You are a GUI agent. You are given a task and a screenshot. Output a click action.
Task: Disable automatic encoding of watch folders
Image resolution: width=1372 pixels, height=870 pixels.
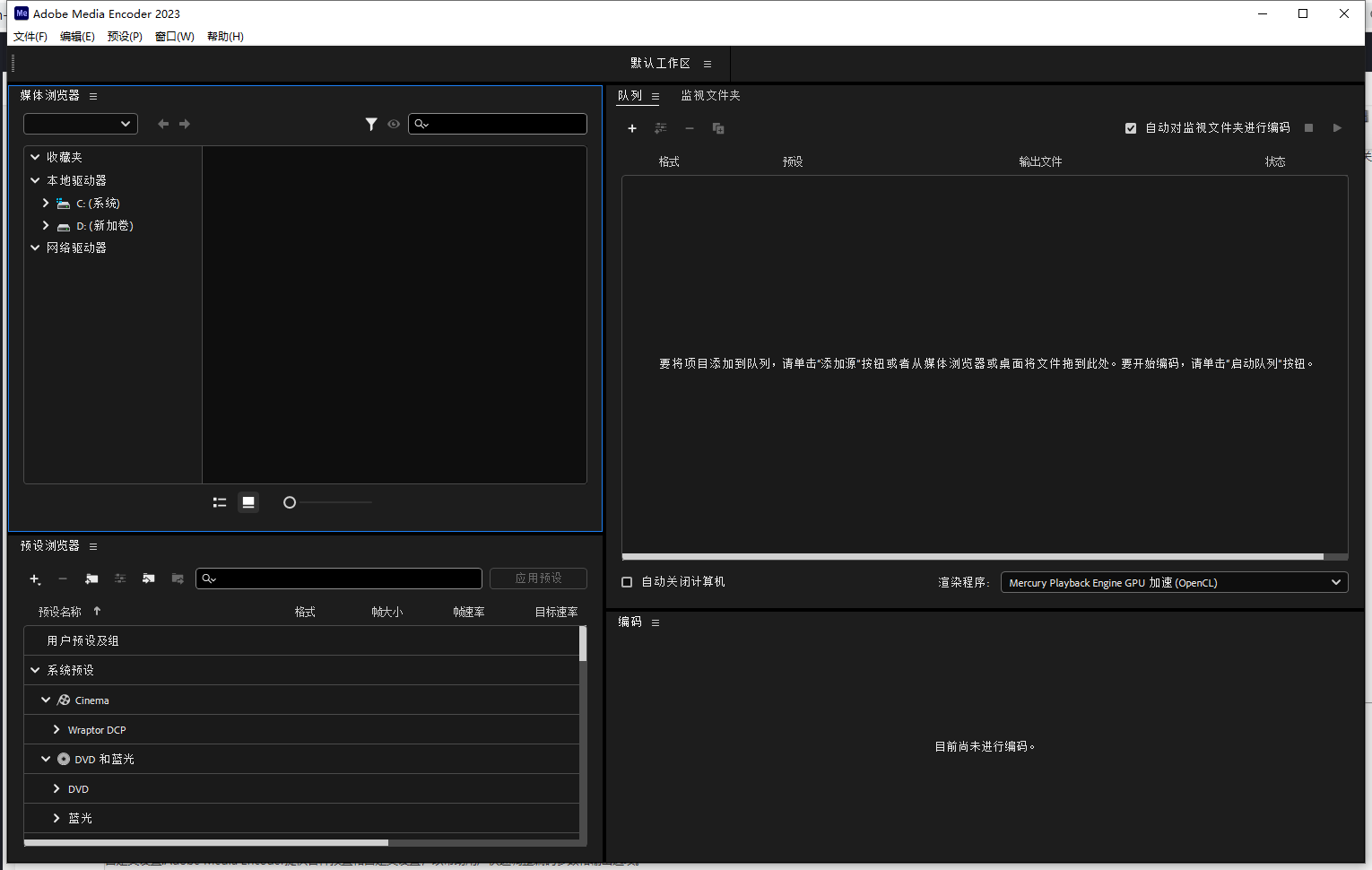coord(1131,127)
